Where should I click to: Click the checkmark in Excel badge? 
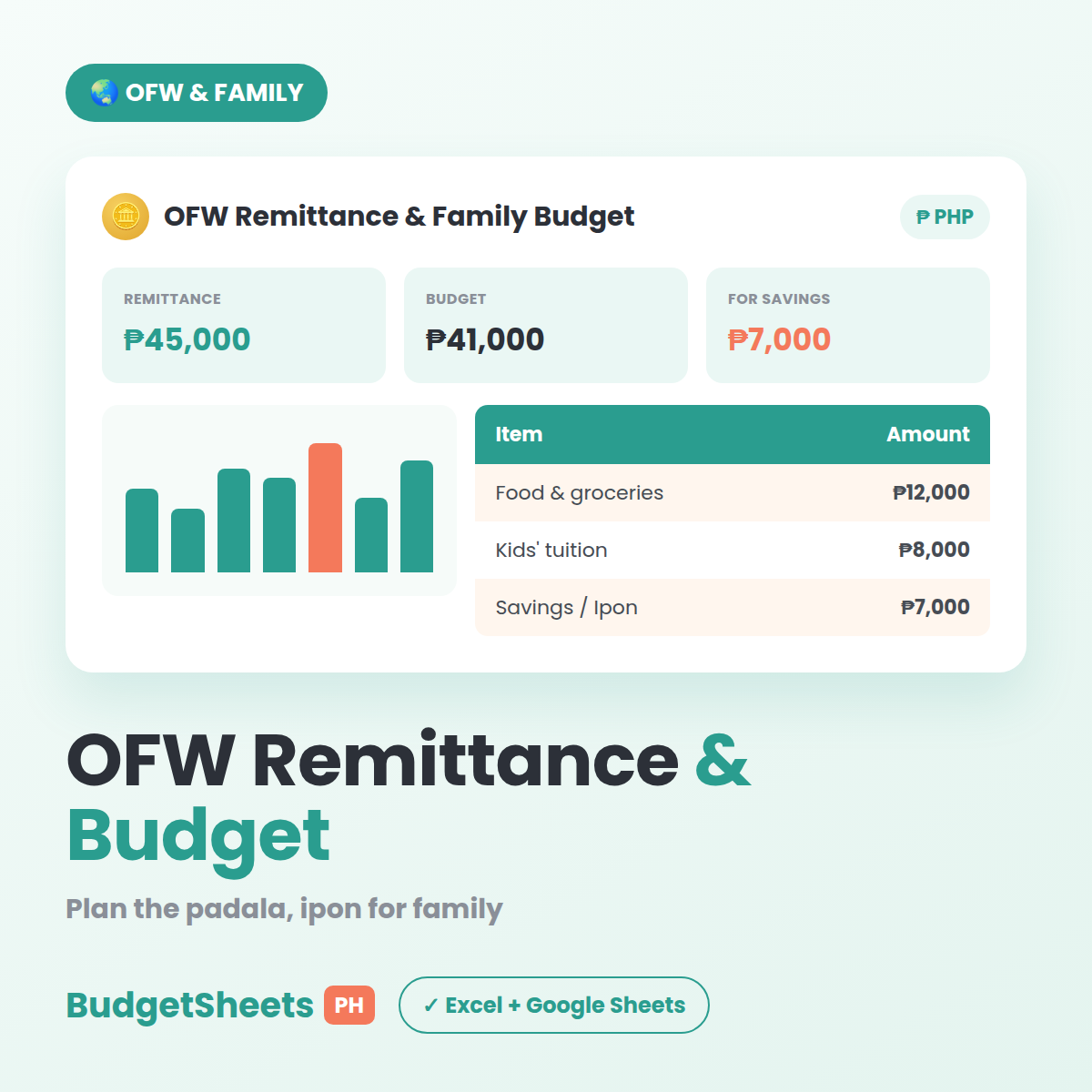point(431,1006)
